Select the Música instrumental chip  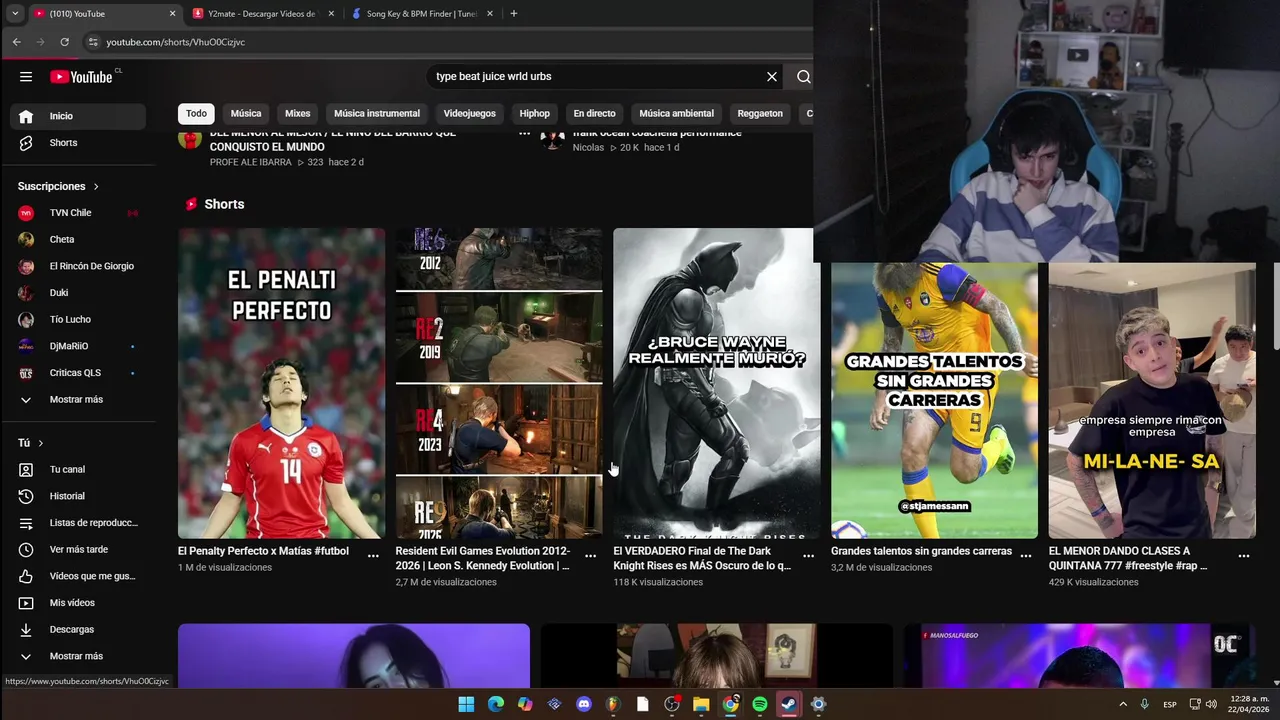[377, 113]
